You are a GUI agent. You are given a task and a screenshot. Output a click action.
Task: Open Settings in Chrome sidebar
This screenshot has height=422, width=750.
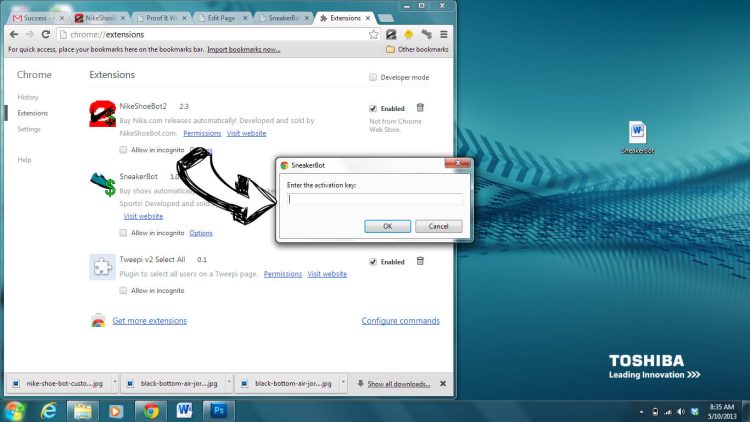(29, 129)
